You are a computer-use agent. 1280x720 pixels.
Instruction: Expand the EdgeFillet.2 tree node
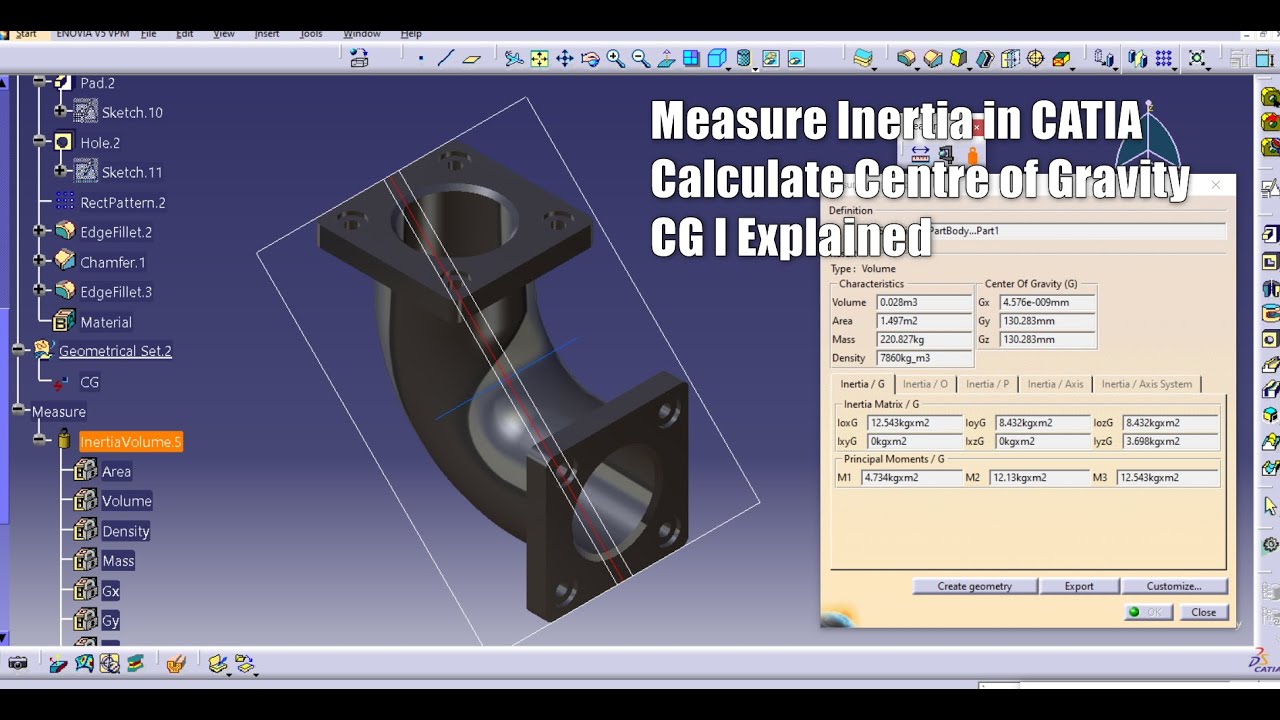coord(39,231)
